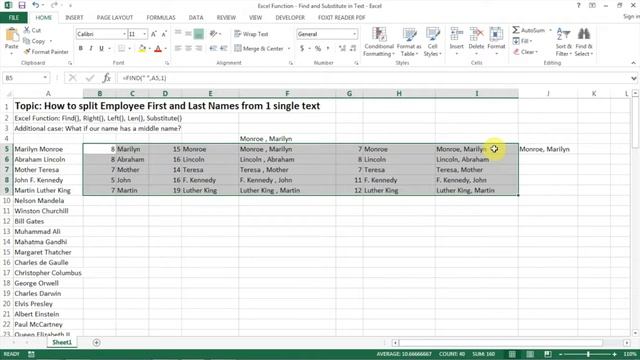Add a new sheet with plus button
640x360 pixels.
(96, 342)
